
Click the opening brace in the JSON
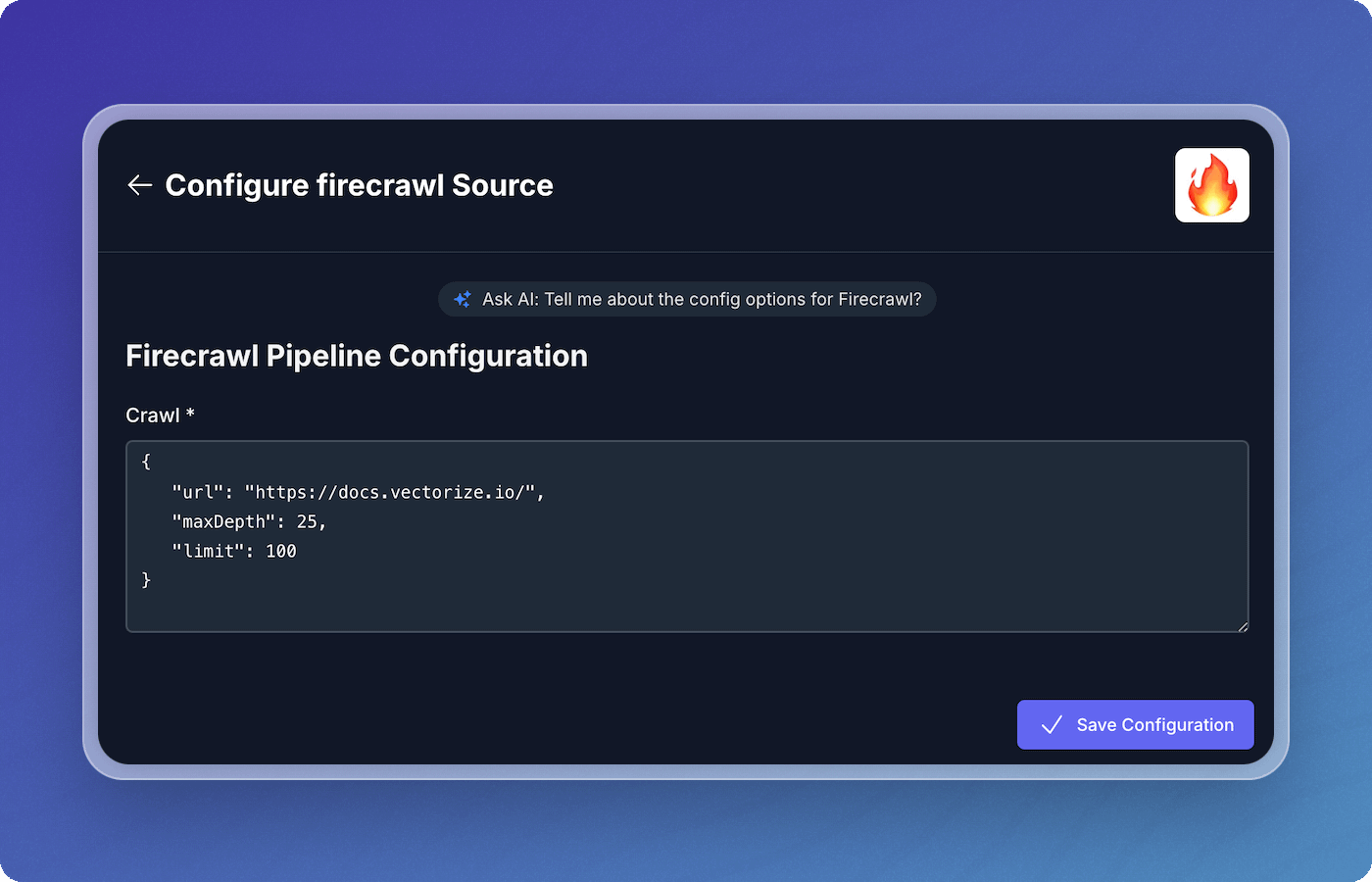pos(146,461)
